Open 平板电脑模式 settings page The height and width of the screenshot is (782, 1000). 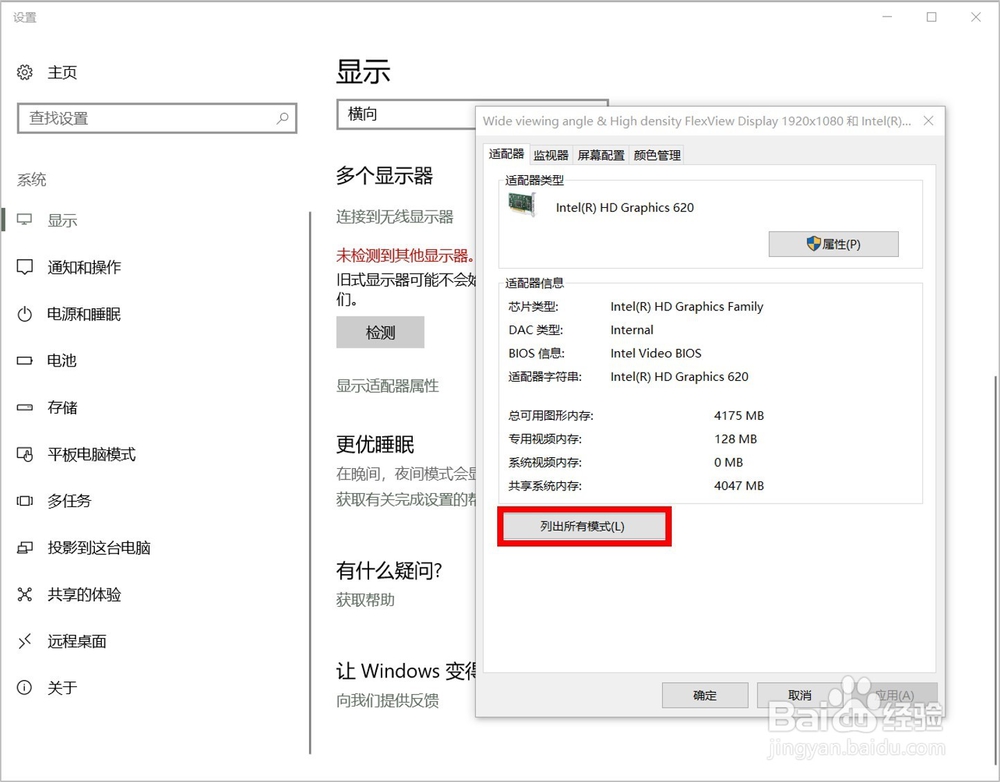click(x=91, y=454)
